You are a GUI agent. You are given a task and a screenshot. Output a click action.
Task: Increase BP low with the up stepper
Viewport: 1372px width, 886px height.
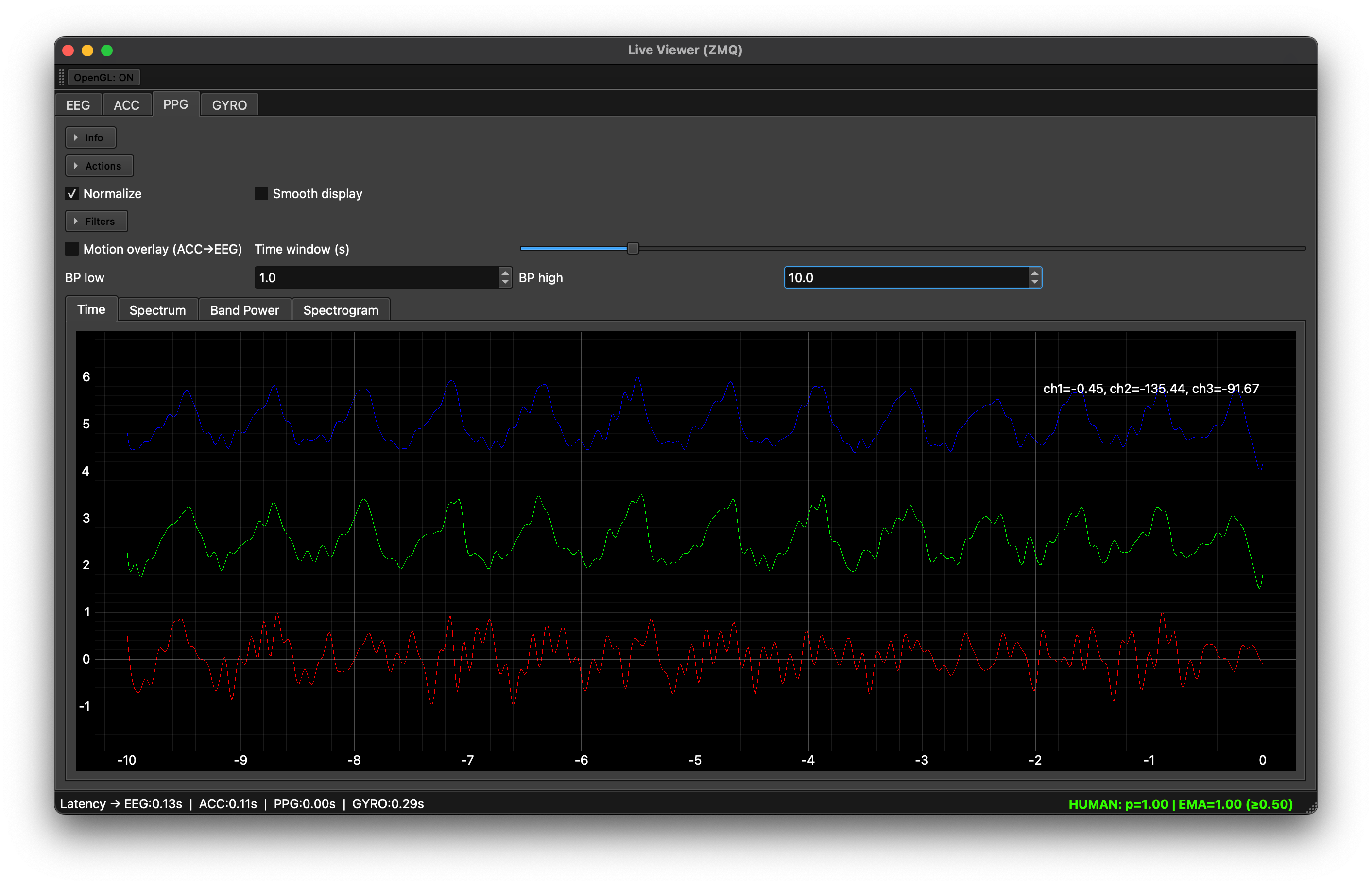point(504,273)
